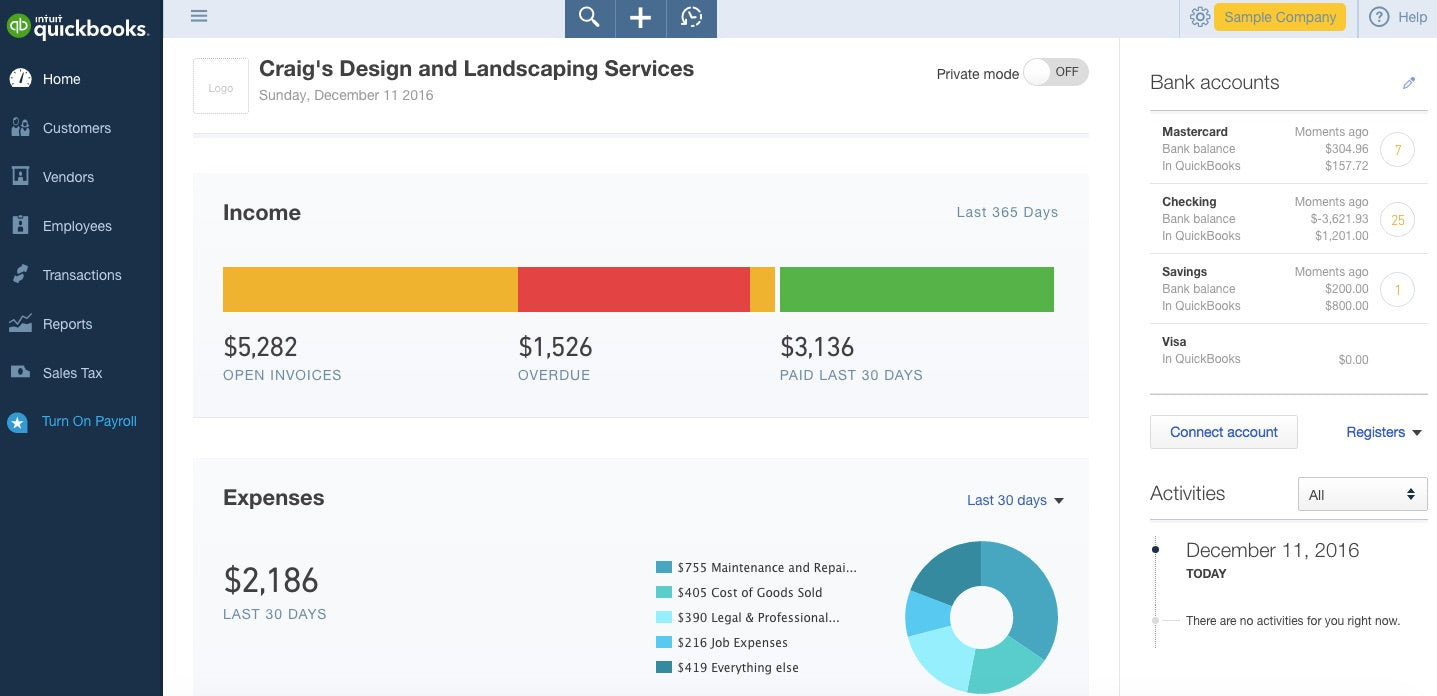Image resolution: width=1437 pixels, height=696 pixels.
Task: Click Turn On Payroll link
Action: (x=89, y=422)
